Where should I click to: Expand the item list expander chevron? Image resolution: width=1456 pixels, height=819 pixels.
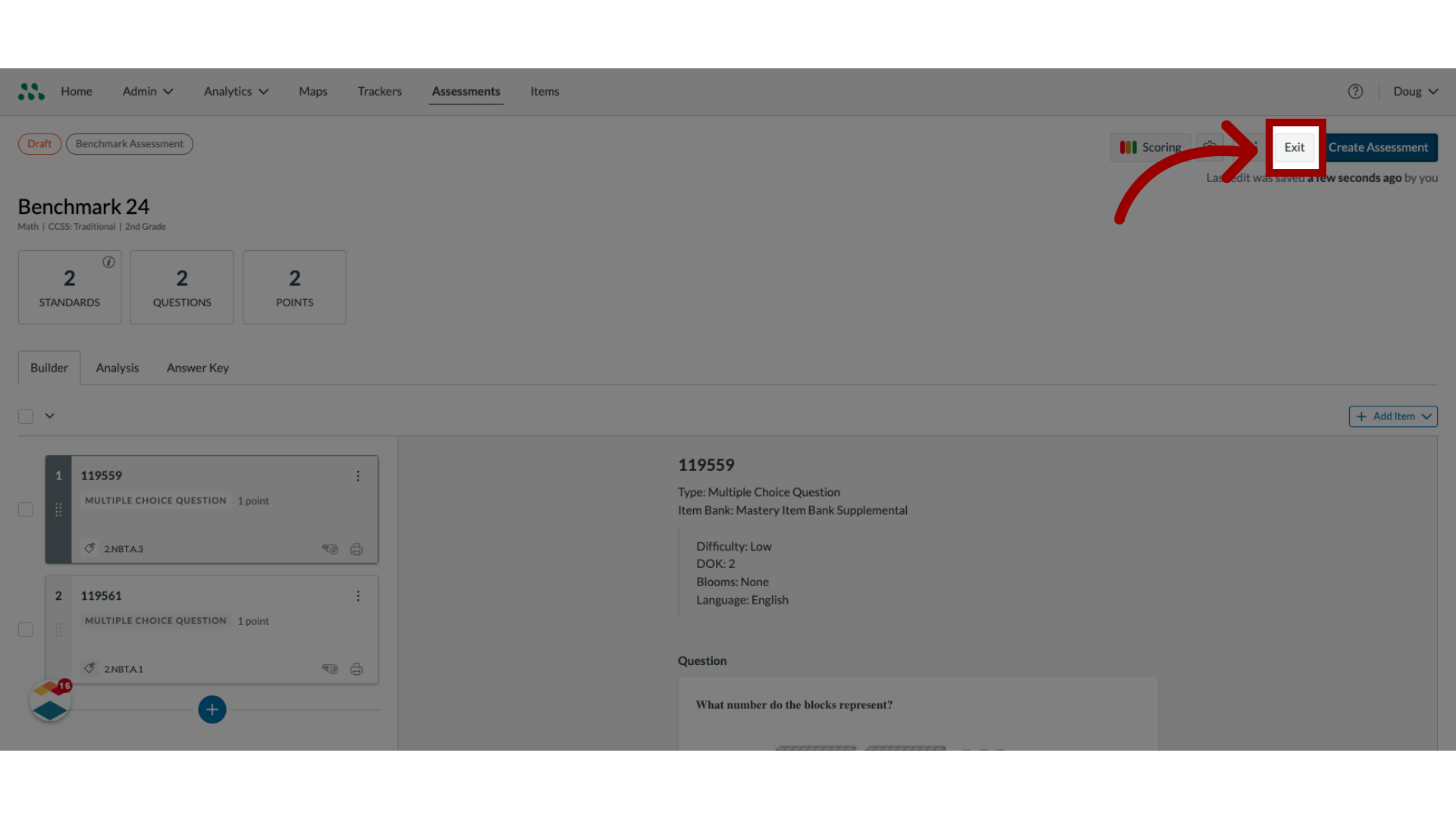click(50, 416)
